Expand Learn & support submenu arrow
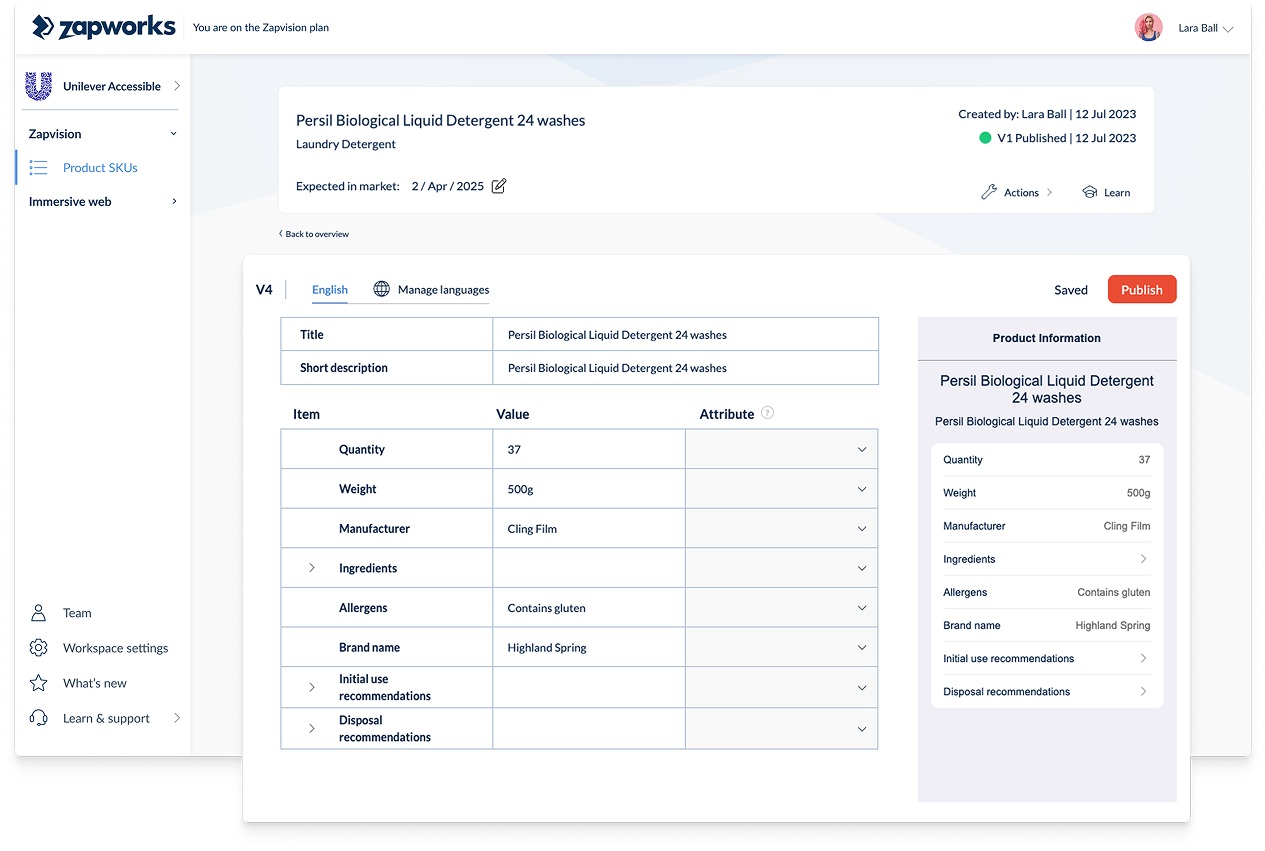 point(177,718)
